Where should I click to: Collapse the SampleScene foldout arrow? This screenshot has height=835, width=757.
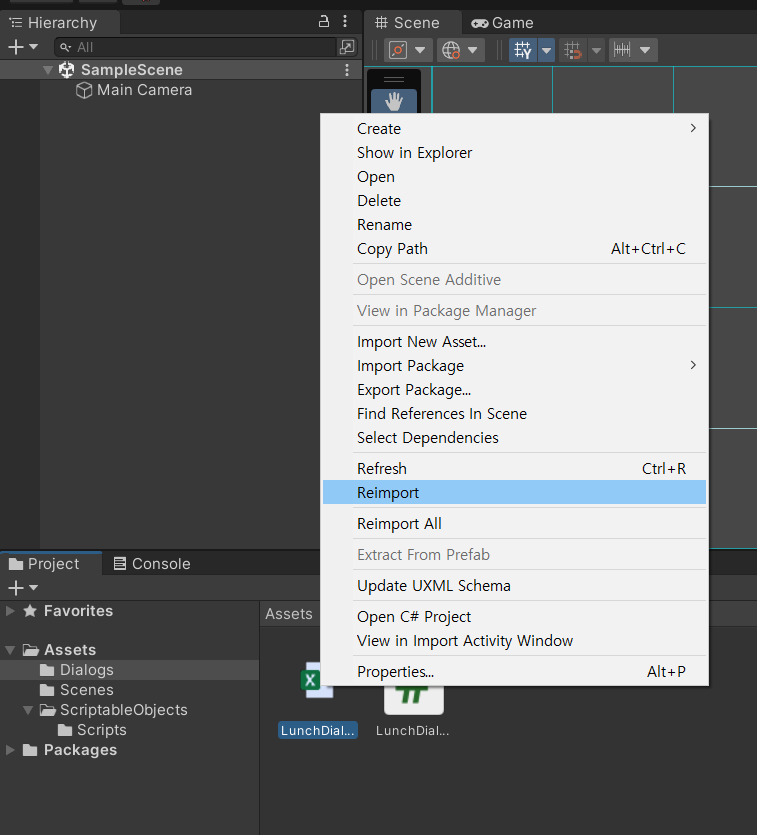click(47, 70)
